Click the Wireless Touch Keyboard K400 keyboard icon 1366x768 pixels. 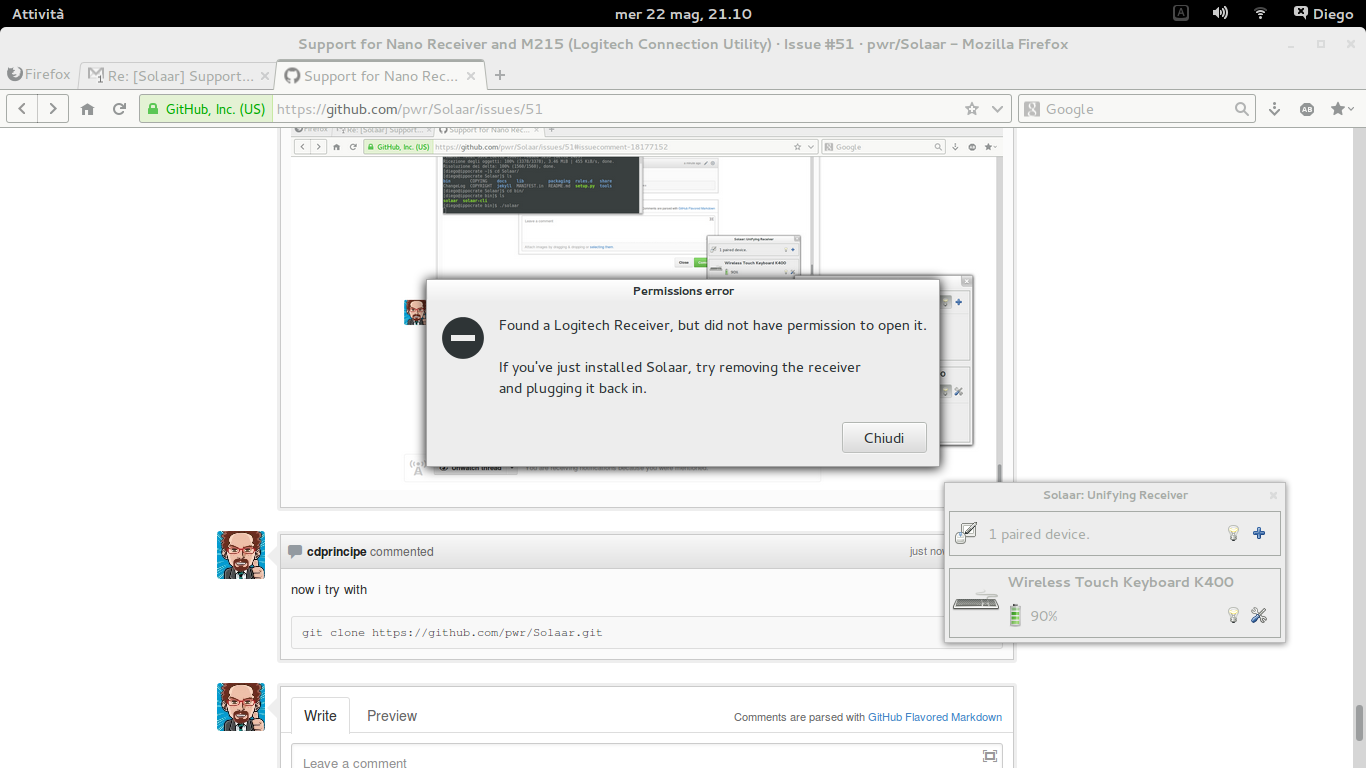(x=976, y=602)
